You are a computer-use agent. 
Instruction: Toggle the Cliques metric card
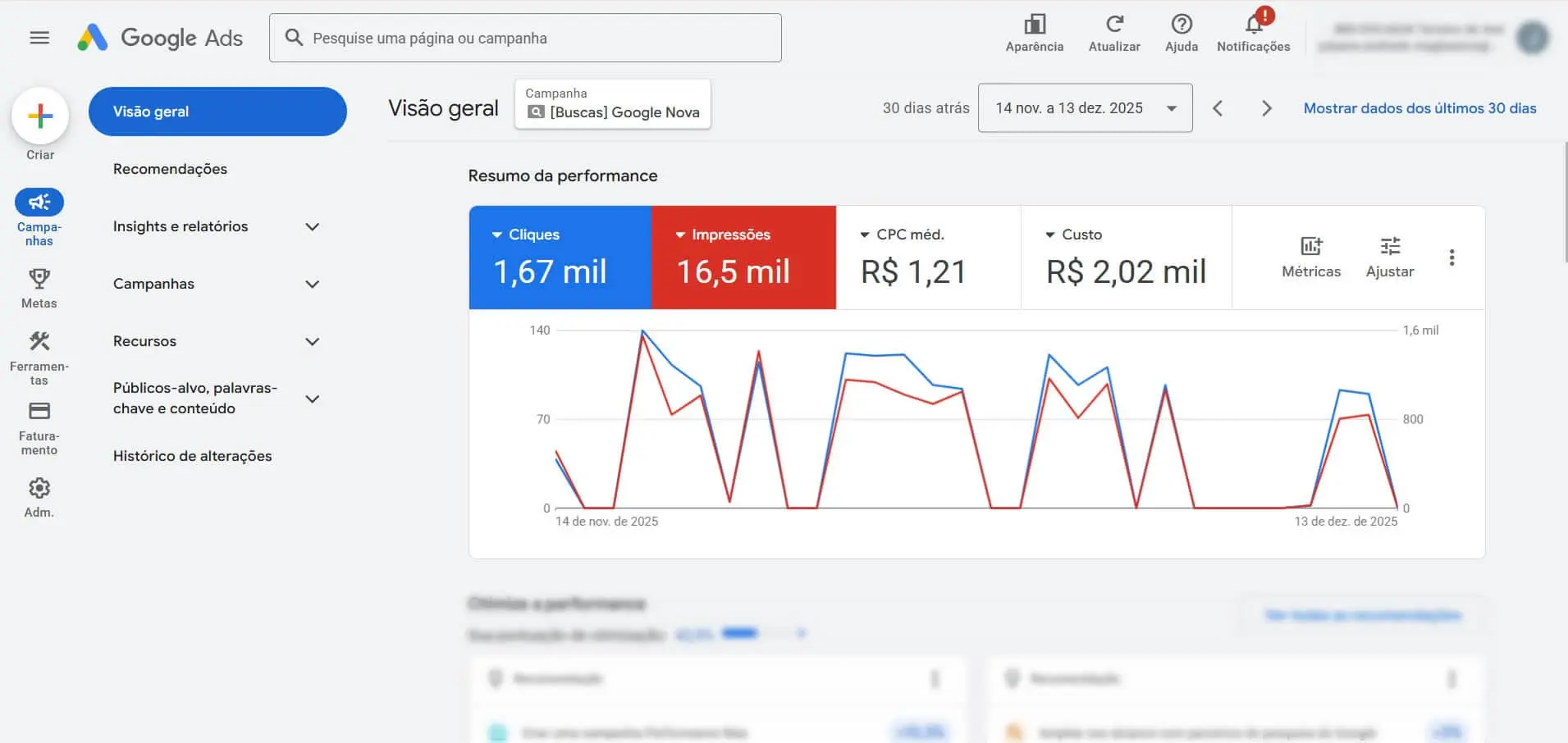click(x=559, y=257)
